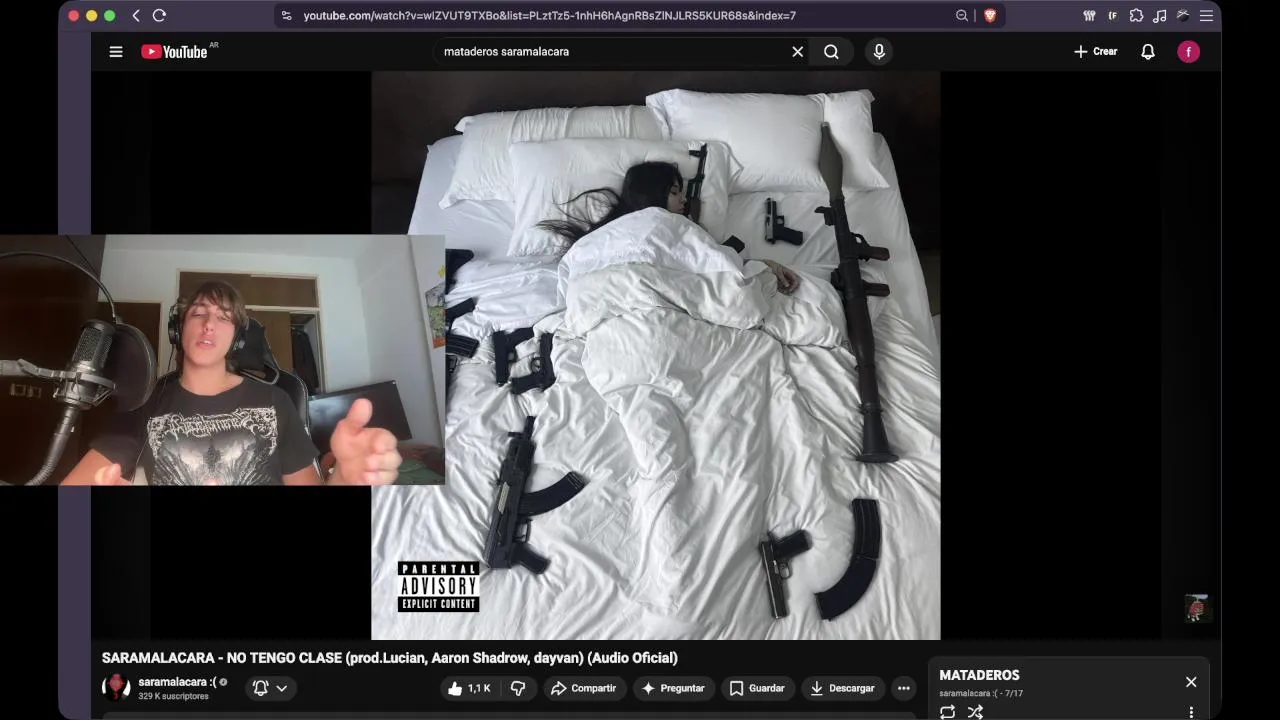
Task: Share the video via Compartir
Action: [584, 688]
